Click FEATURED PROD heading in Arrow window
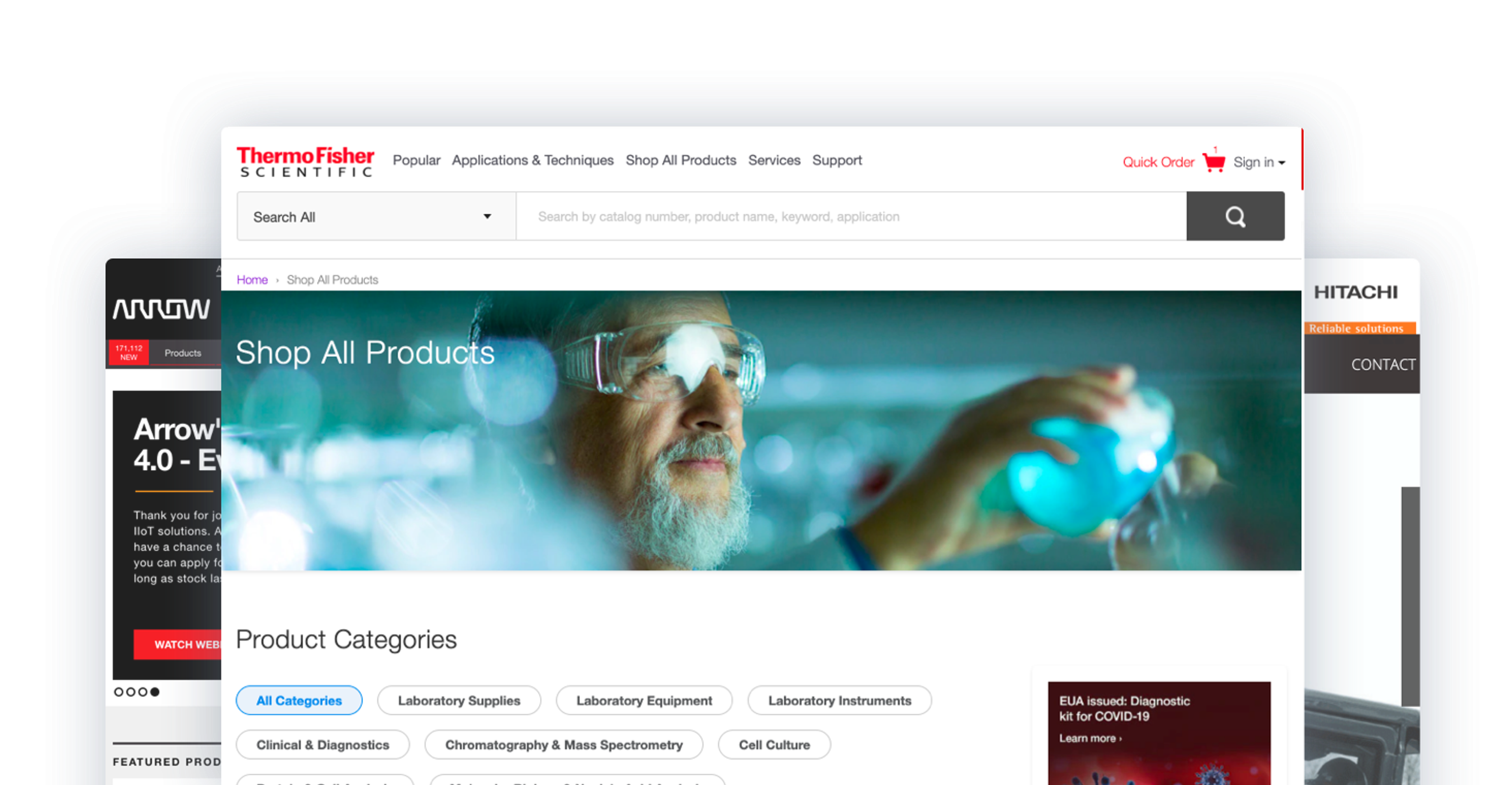This screenshot has height=785, width=1512. coord(167,761)
